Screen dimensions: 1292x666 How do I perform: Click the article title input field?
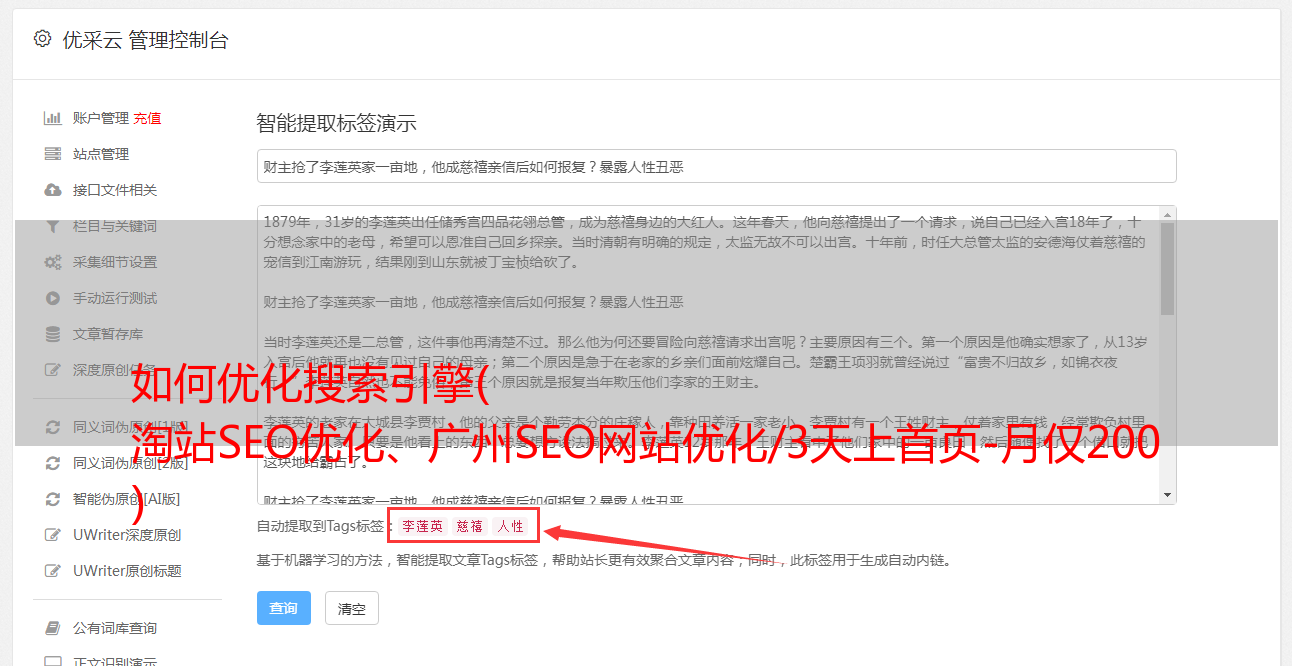(716, 166)
